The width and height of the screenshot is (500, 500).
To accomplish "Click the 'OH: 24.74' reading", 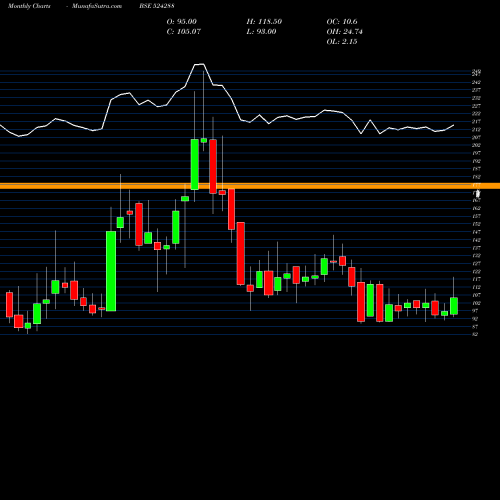I will [x=345, y=32].
